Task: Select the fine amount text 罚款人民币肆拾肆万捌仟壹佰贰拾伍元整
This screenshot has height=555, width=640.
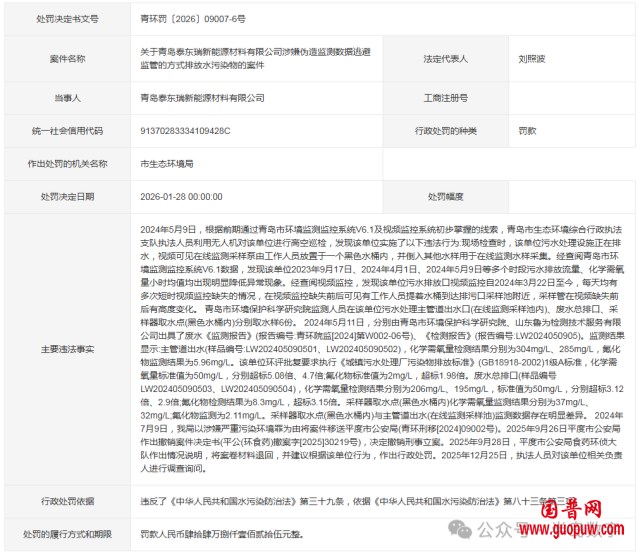Action: coord(222,534)
